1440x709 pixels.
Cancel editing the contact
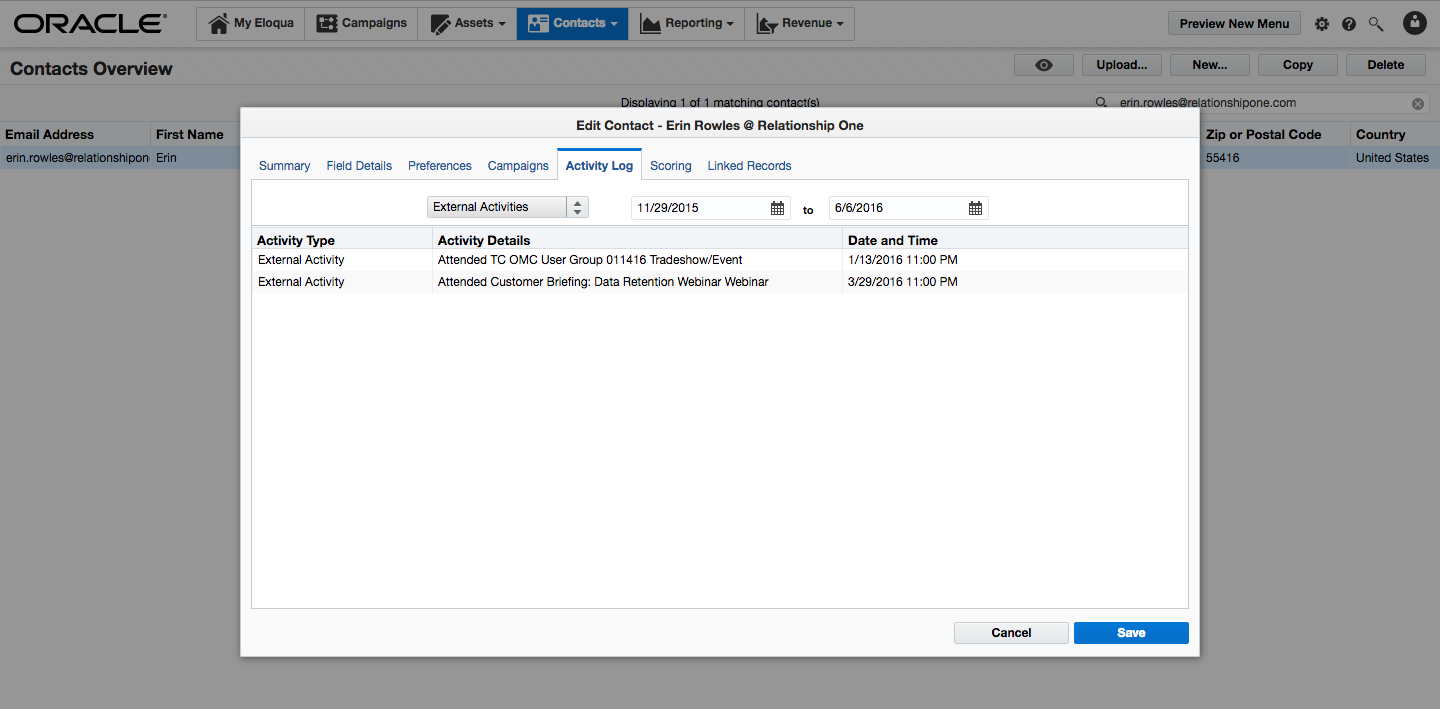(1010, 632)
